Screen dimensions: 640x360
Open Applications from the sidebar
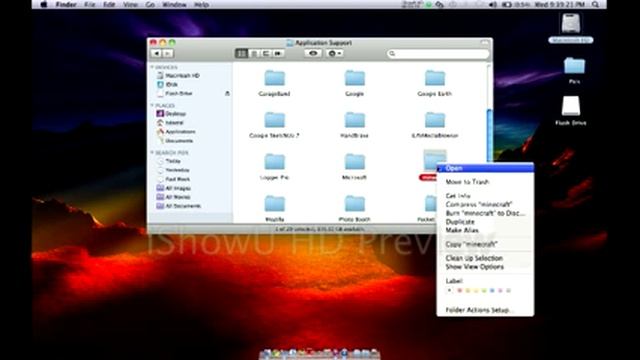[x=176, y=132]
